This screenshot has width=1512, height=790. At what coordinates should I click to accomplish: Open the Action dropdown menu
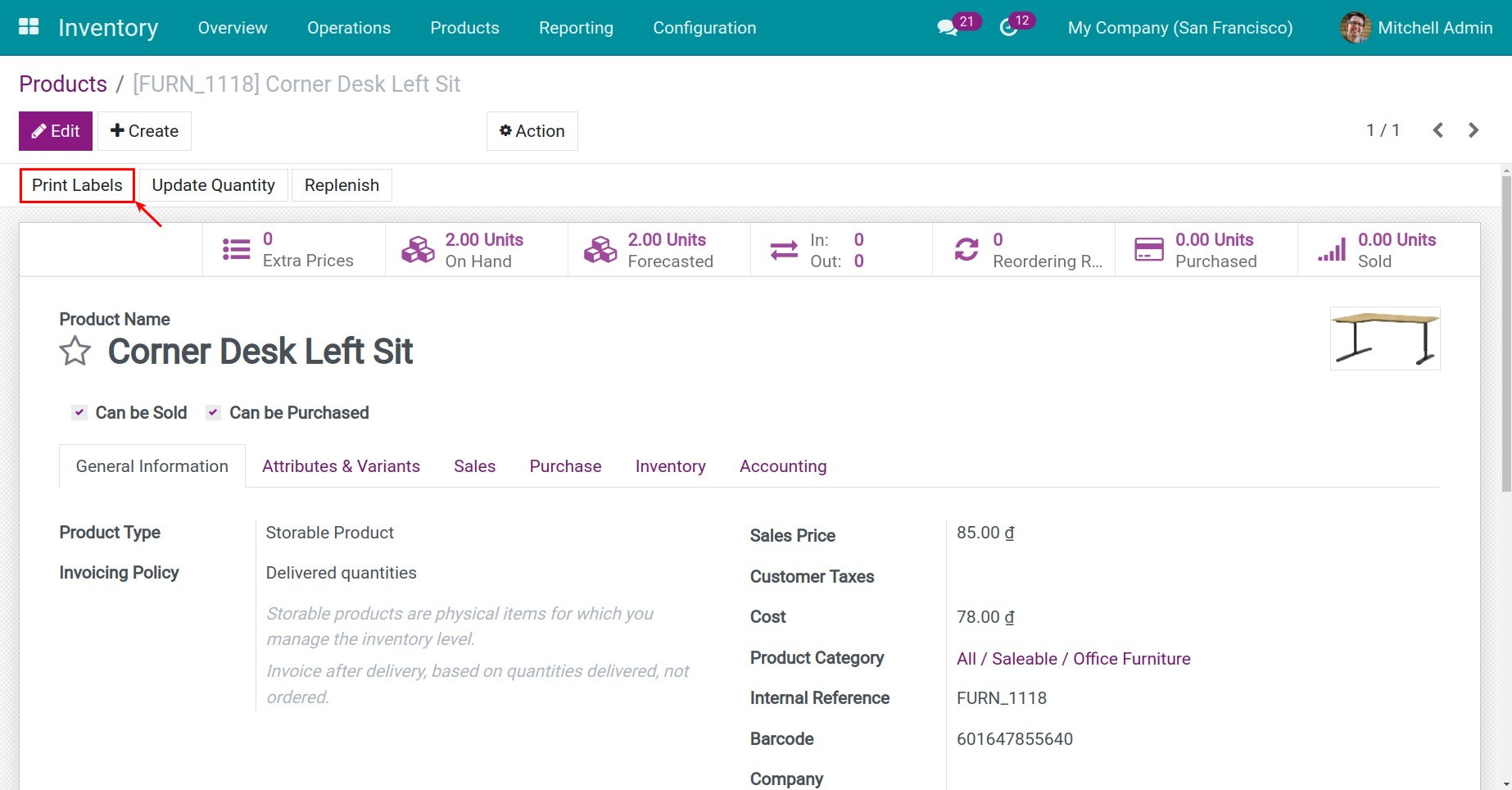532,131
